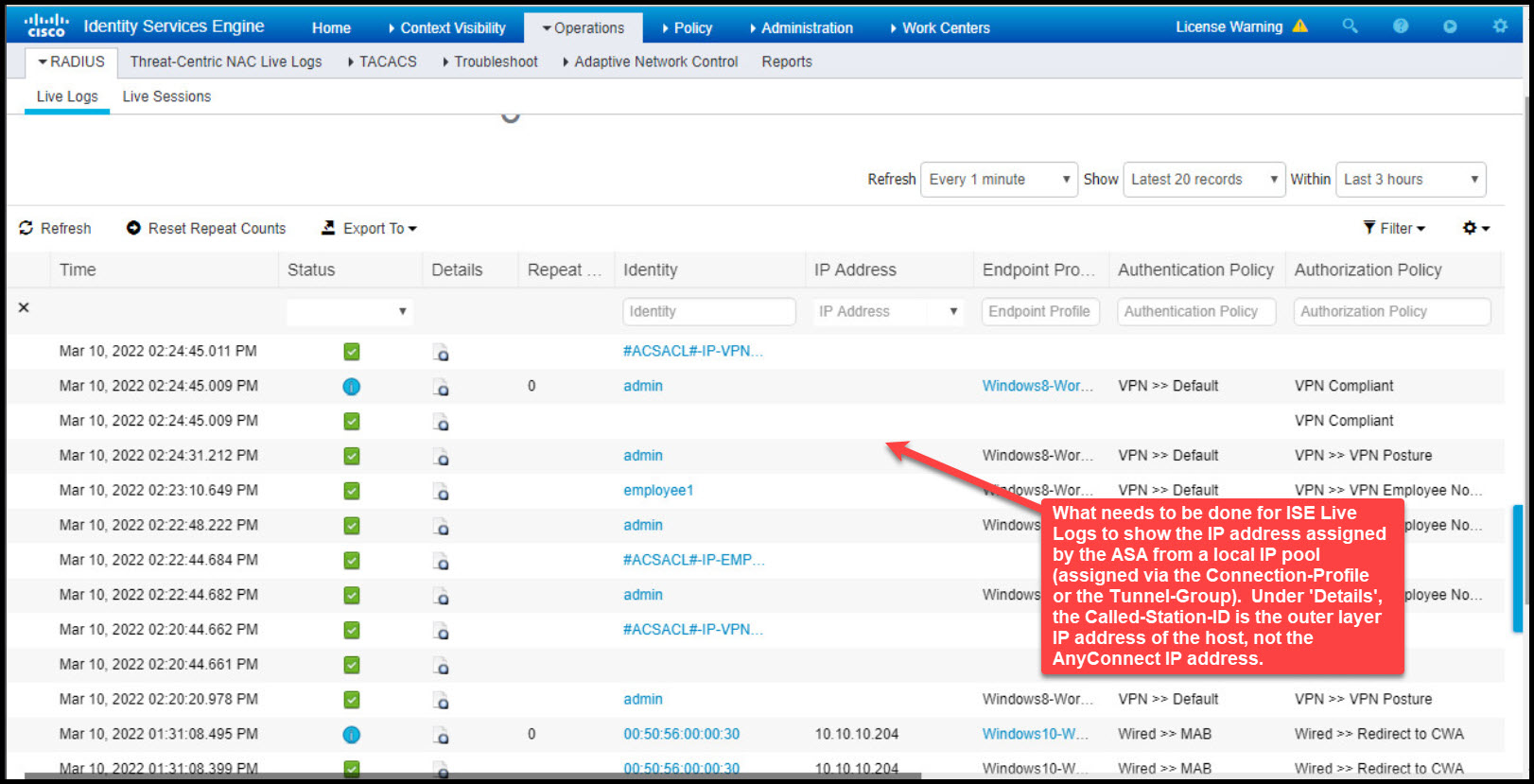Screen dimensions: 1534x784
Task: Sort by the Authorization Policy column header
Action: tap(1368, 270)
